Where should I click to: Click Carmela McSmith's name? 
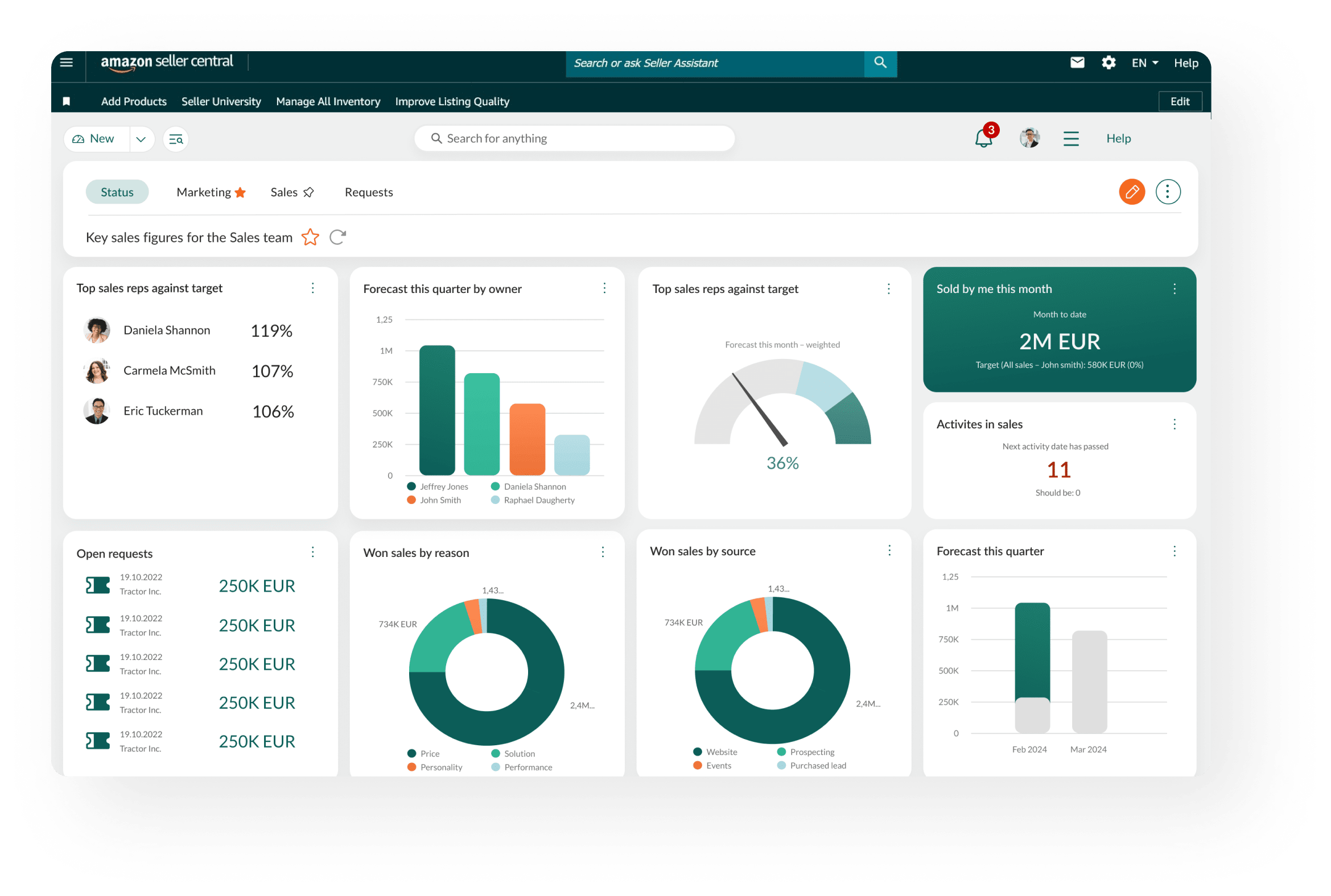pyautogui.click(x=169, y=370)
